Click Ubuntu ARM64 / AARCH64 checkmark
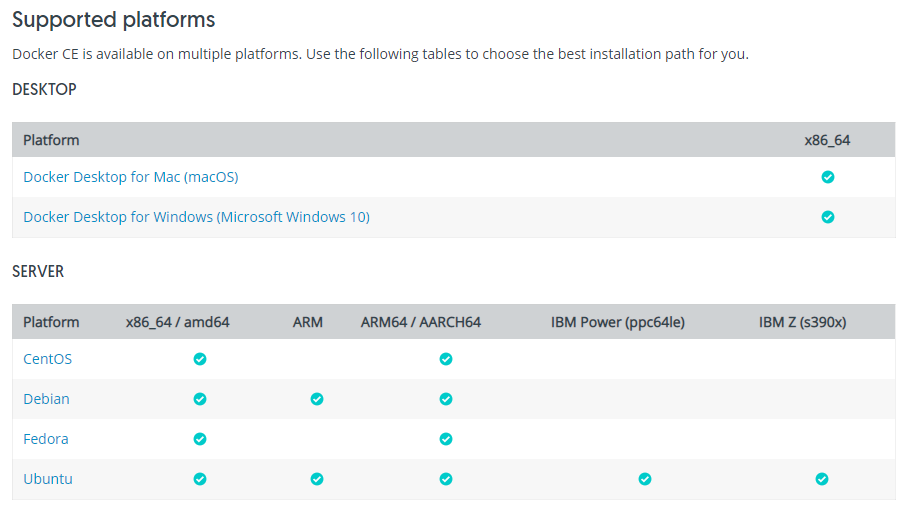Screen dimensions: 921x513 pyautogui.click(x=446, y=479)
